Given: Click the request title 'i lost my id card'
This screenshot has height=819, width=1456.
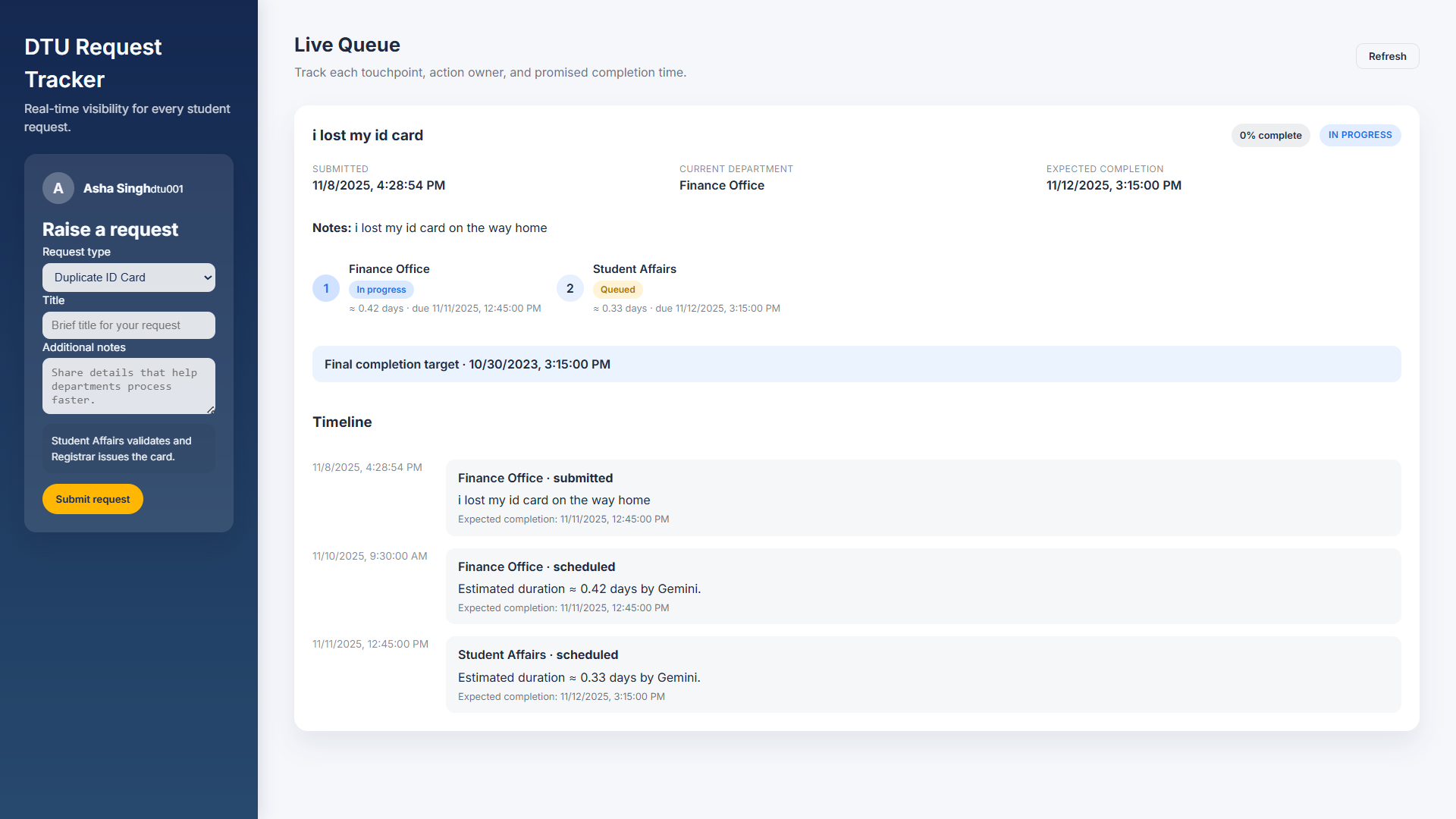Looking at the screenshot, I should pyautogui.click(x=368, y=135).
